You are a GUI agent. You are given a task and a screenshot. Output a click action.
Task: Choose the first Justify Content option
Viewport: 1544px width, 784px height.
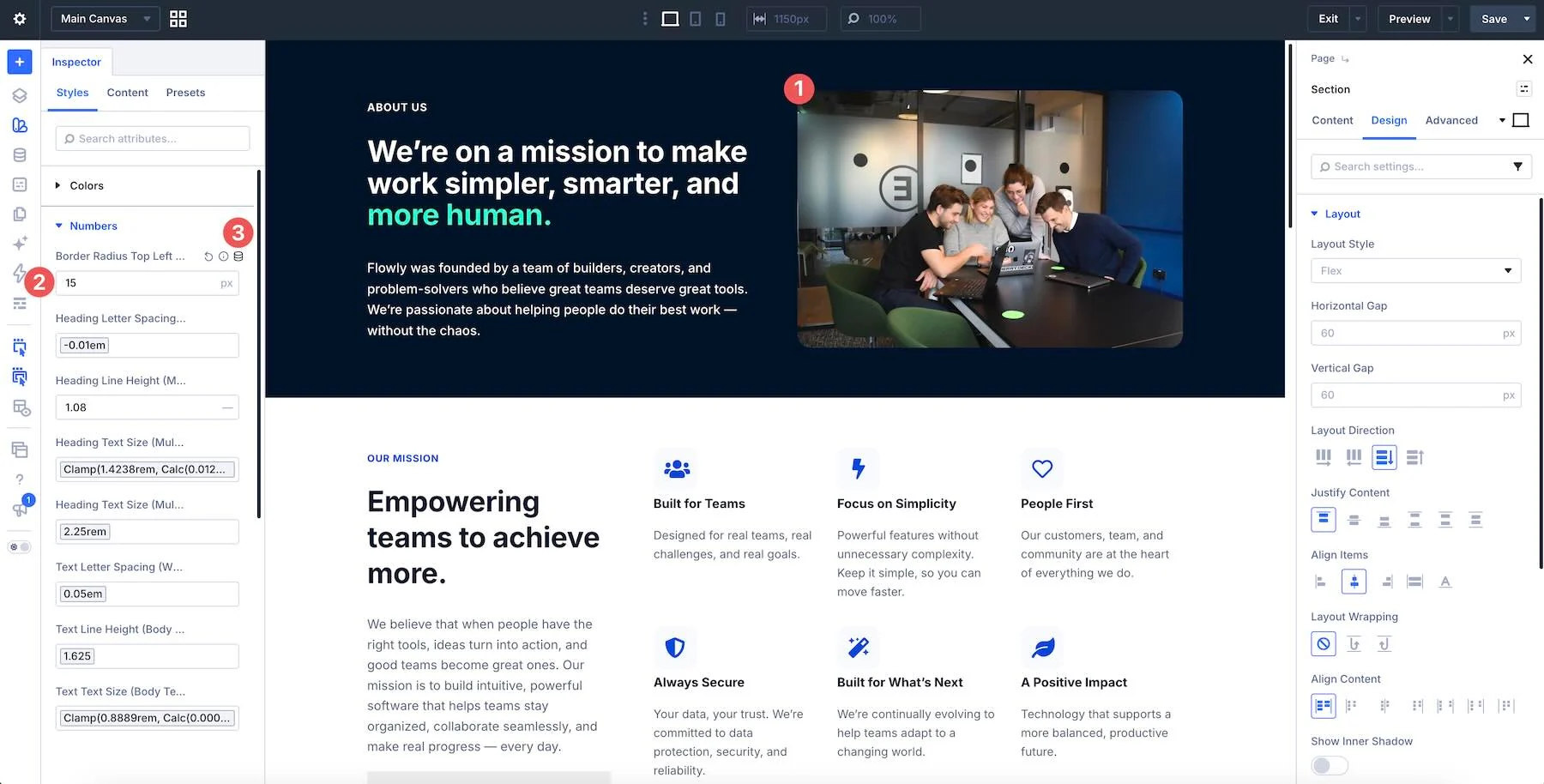click(1324, 520)
